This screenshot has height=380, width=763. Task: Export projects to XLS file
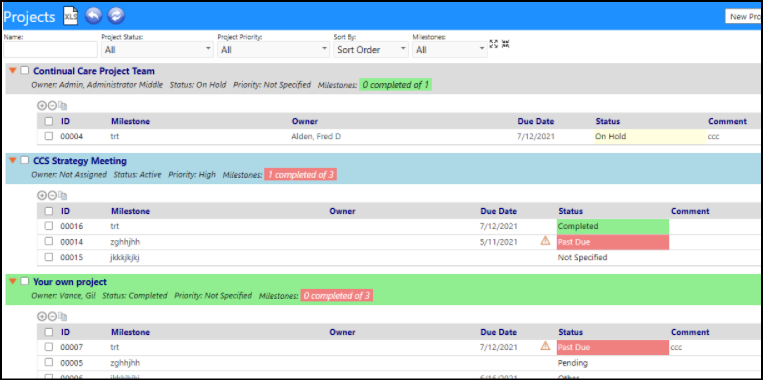point(71,16)
